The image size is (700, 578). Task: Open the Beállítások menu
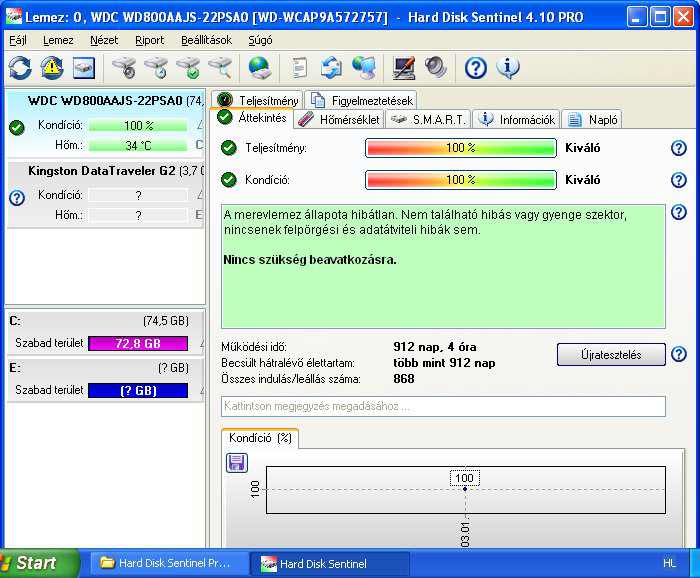click(206, 40)
